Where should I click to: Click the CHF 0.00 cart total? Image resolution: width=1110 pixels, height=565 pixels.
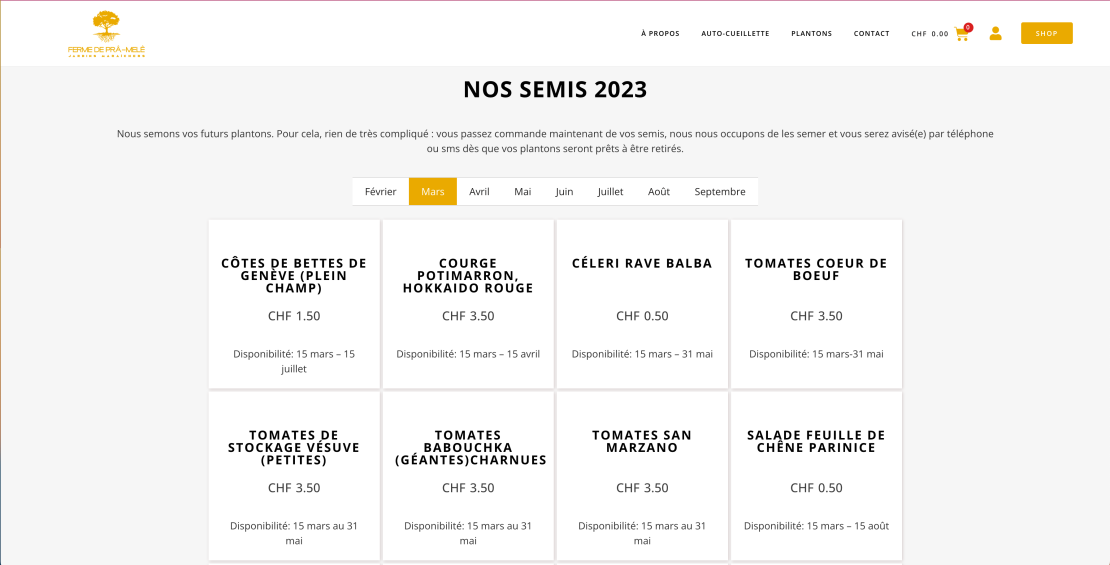[x=929, y=34]
